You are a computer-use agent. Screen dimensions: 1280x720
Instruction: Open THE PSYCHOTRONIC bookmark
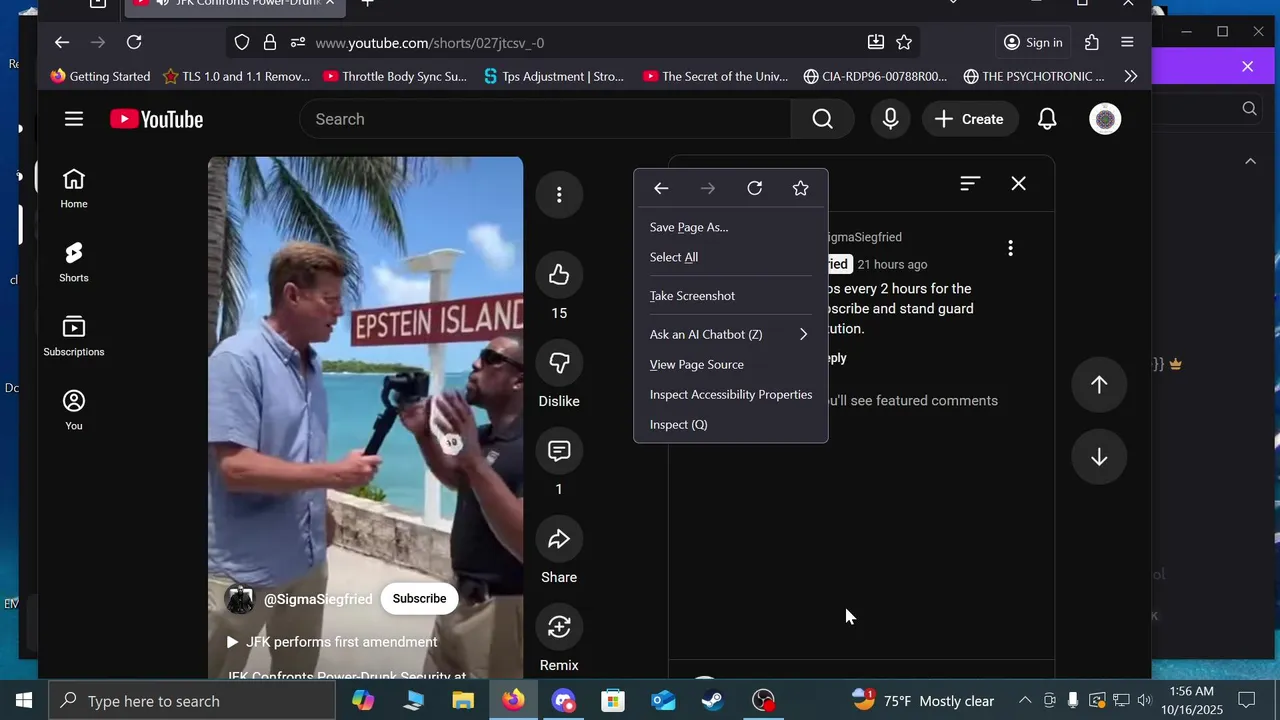pyautogui.click(x=1034, y=76)
